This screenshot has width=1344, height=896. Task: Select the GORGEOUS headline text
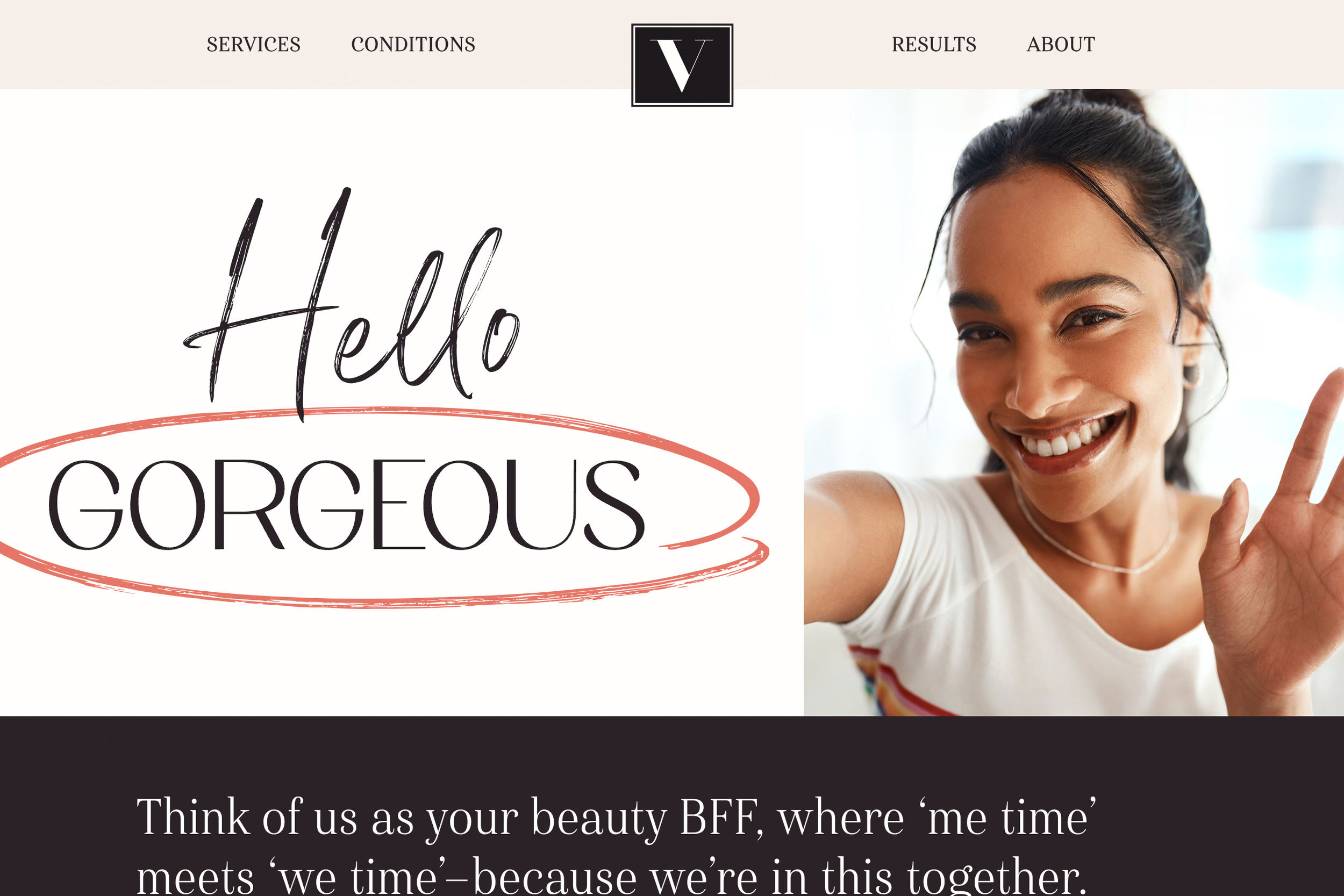point(347,504)
